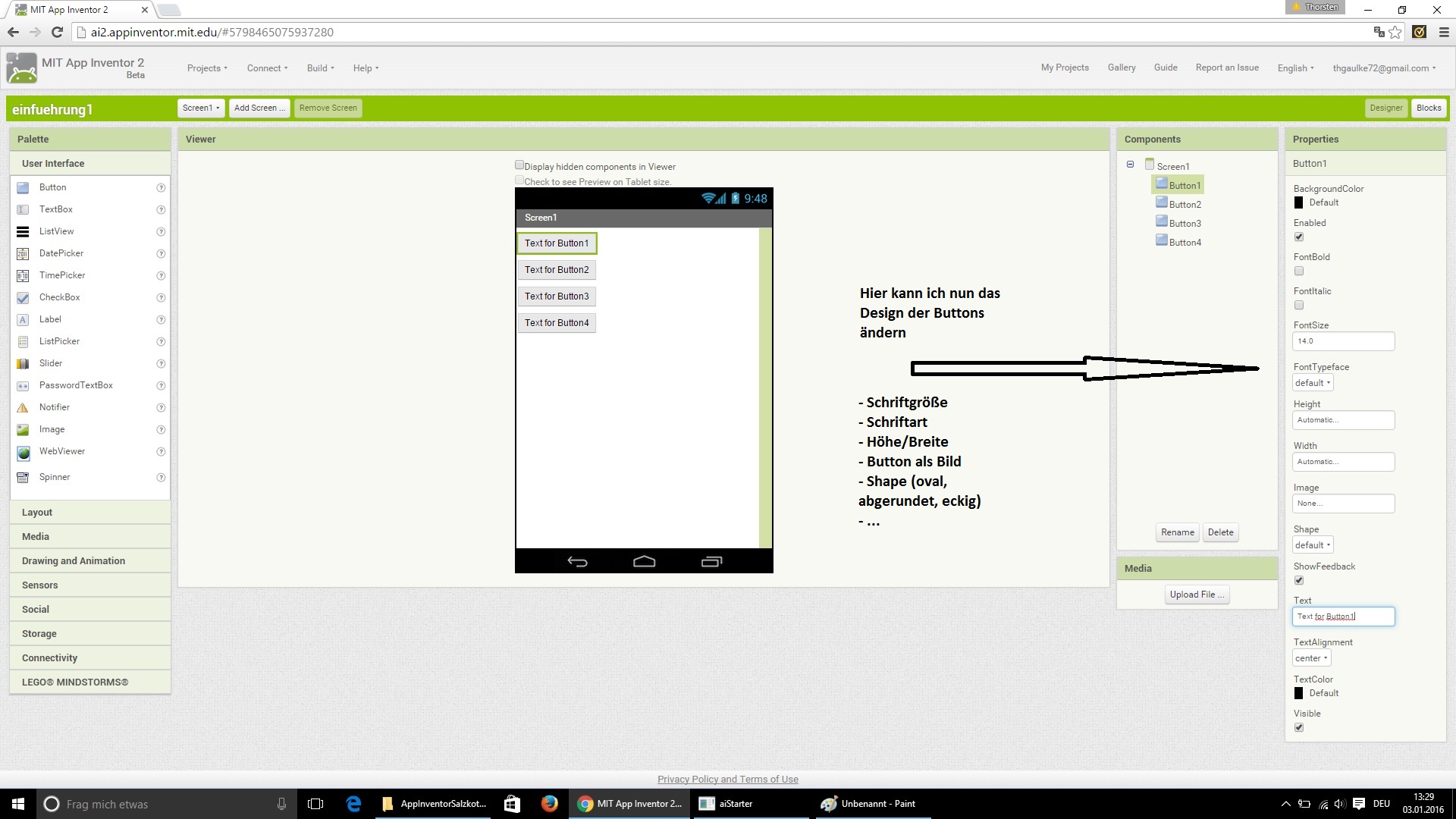The width and height of the screenshot is (1456, 819).
Task: Toggle Display hidden components in Viewer
Action: (519, 165)
